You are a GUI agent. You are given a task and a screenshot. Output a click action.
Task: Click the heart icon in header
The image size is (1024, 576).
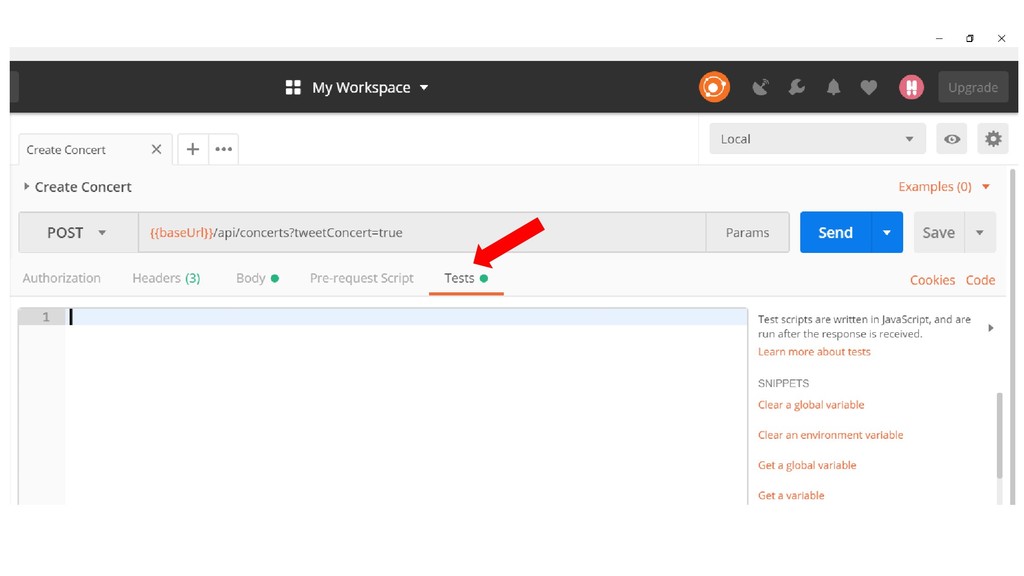click(x=869, y=87)
